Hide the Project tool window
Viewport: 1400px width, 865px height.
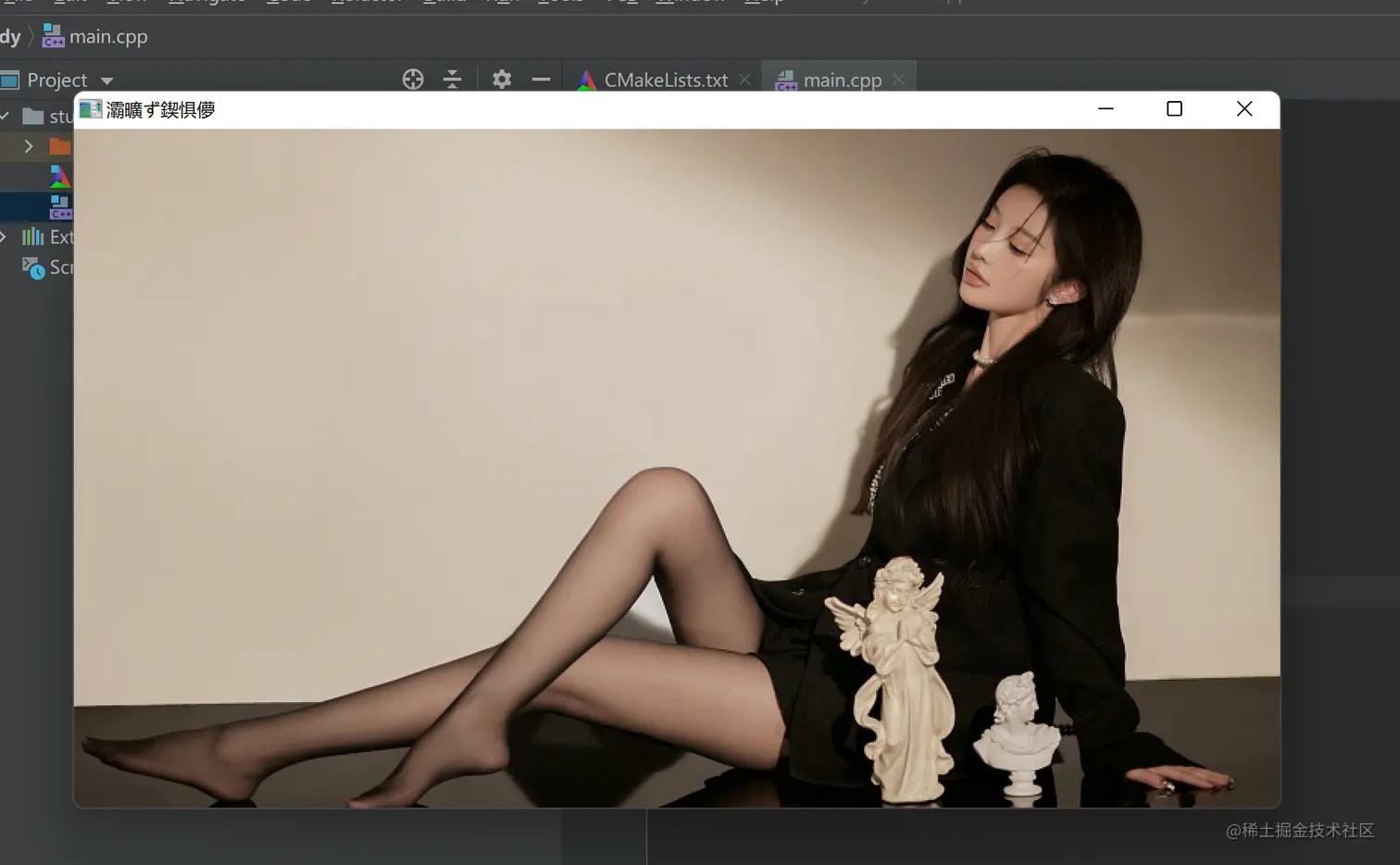click(x=542, y=80)
